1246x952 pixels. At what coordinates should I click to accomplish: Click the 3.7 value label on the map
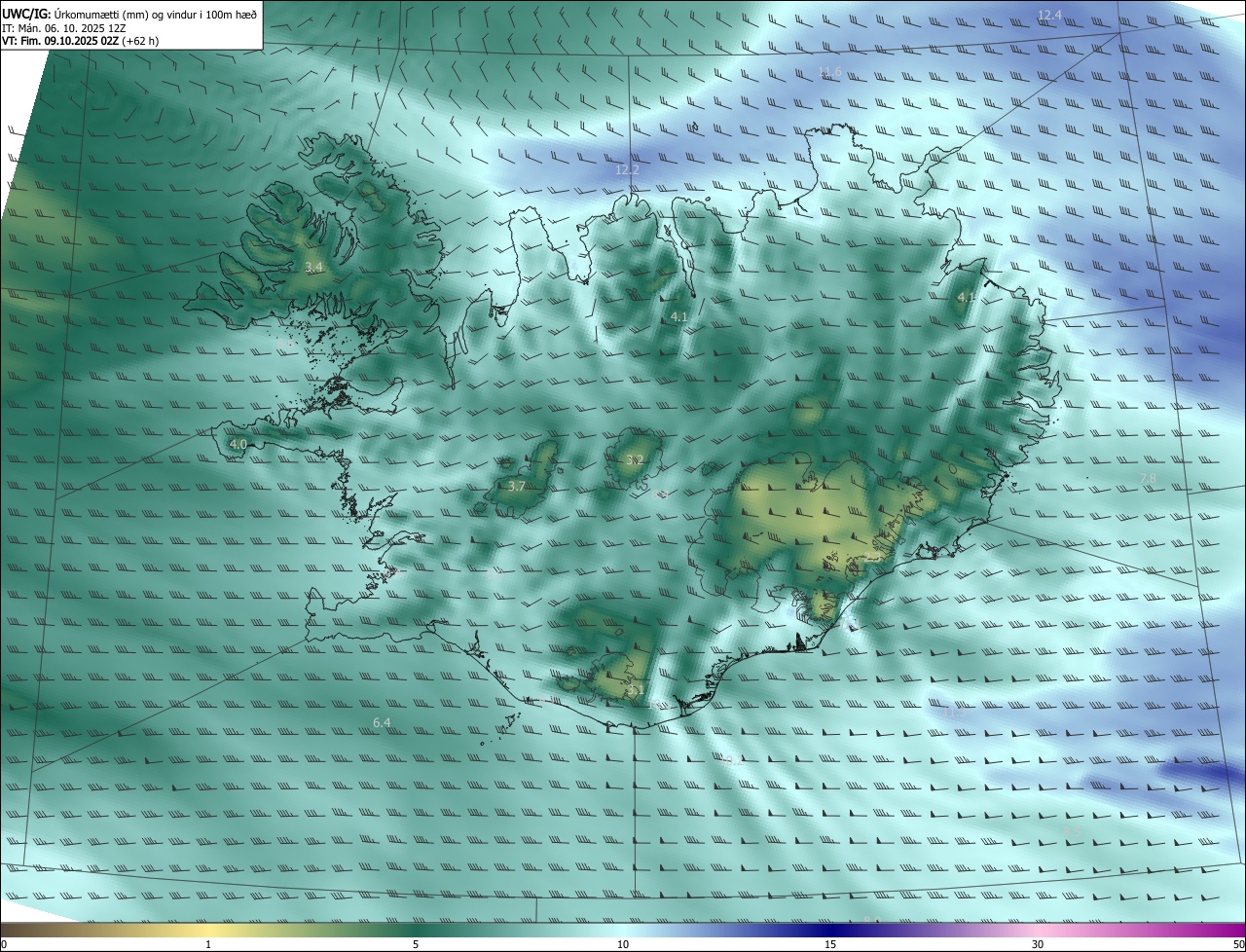pos(517,486)
